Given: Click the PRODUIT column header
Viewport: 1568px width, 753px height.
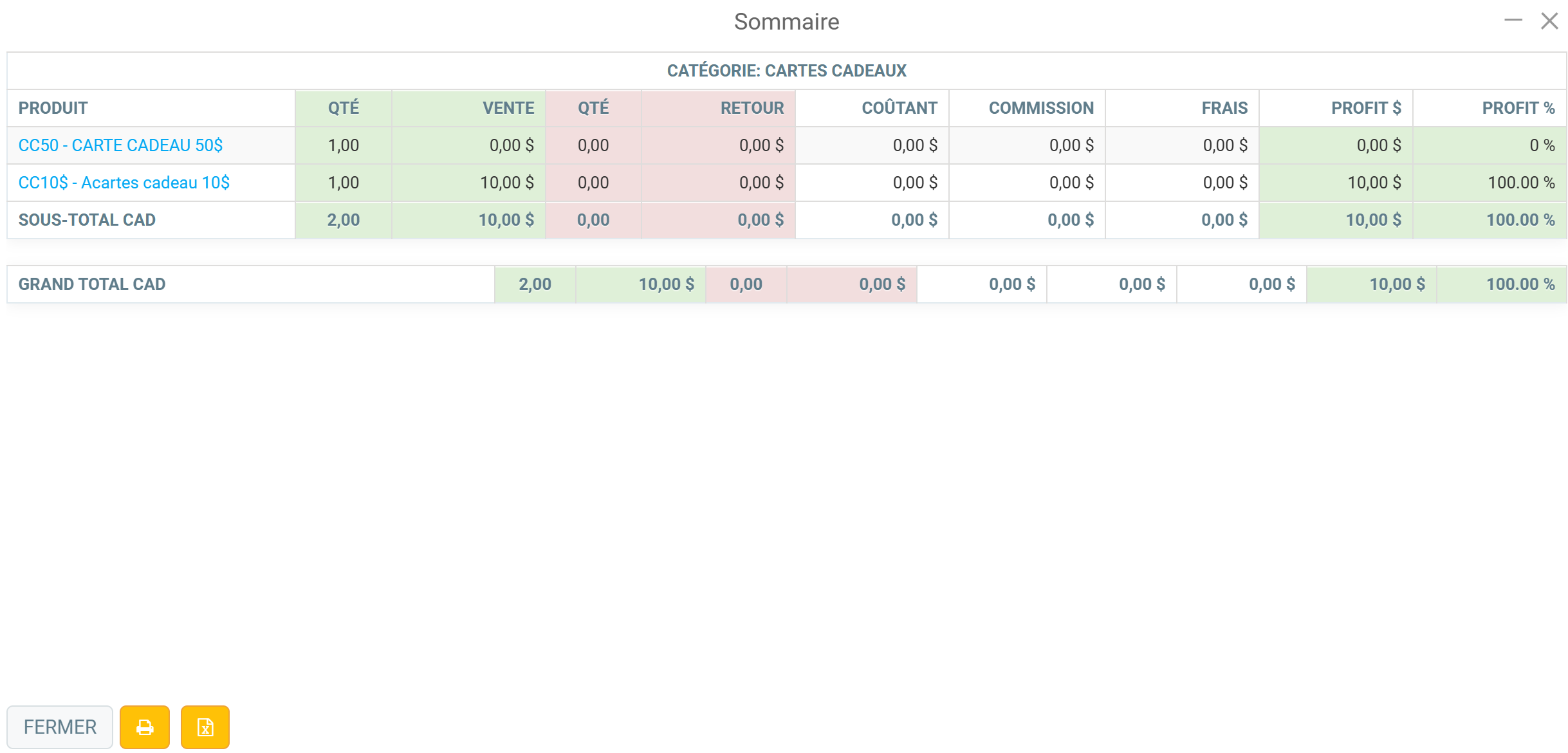Looking at the screenshot, I should pyautogui.click(x=53, y=108).
